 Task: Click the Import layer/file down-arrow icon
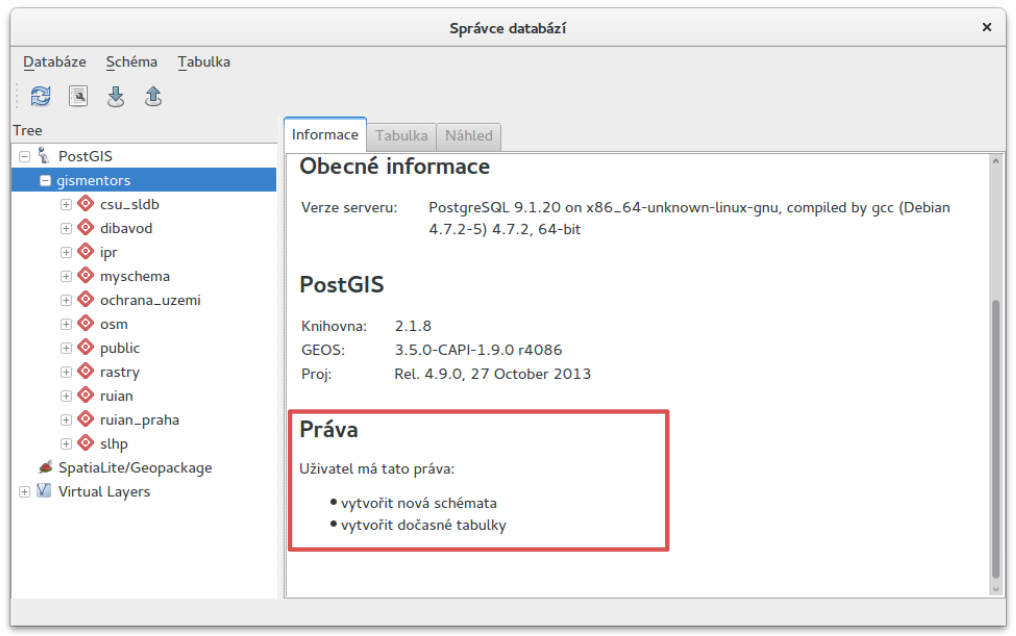[116, 97]
